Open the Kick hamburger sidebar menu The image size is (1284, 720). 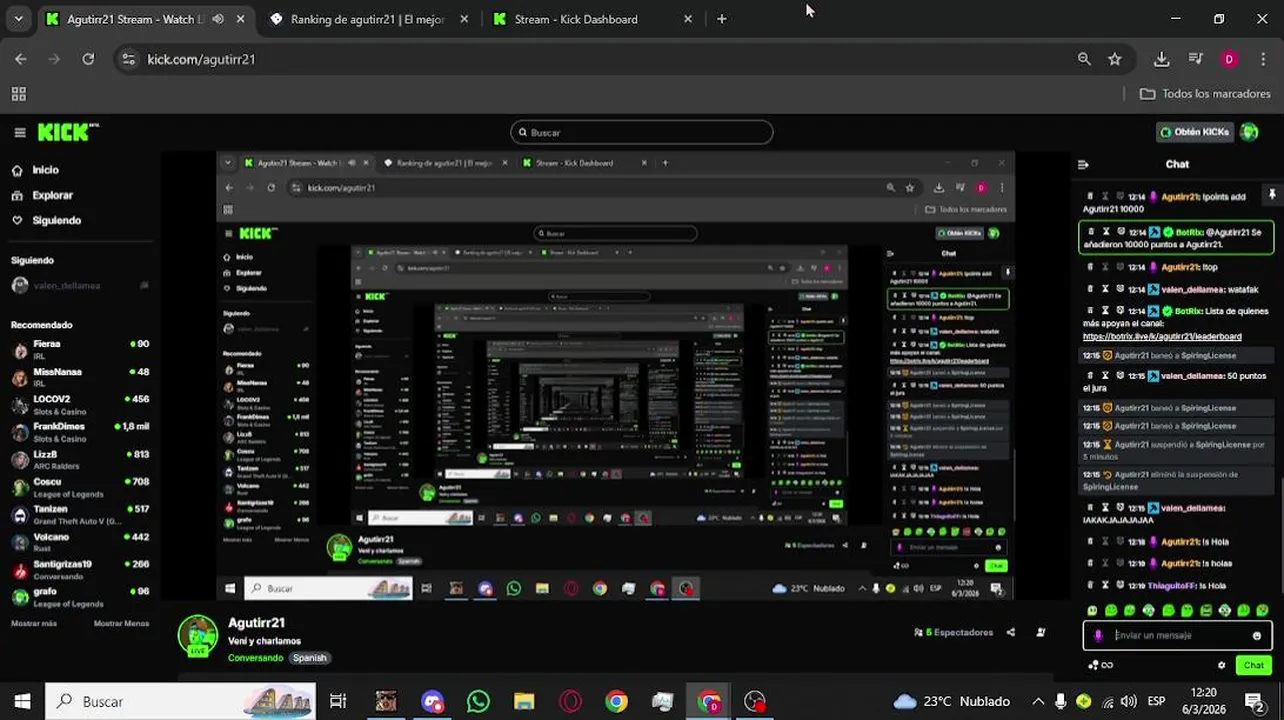coord(19,132)
